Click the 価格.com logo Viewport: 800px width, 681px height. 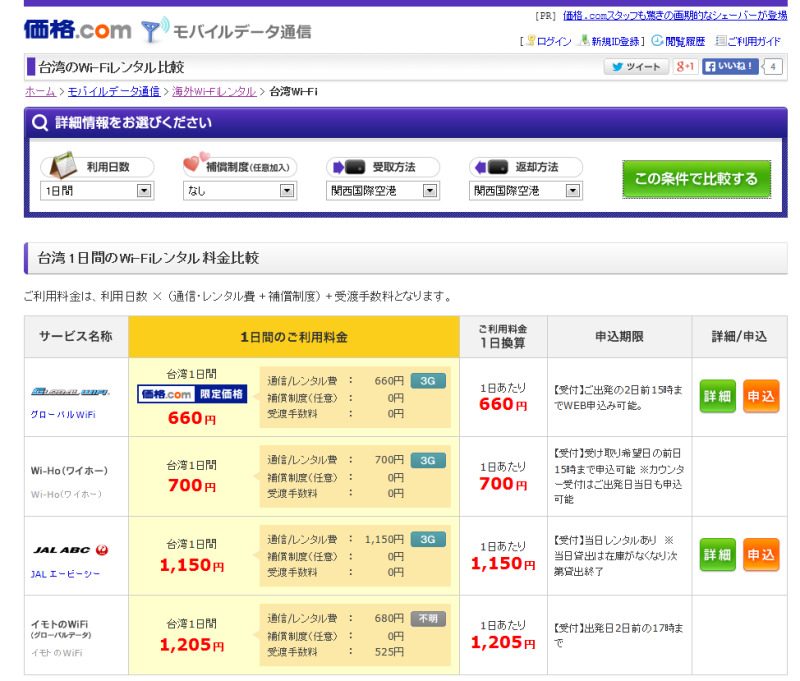pos(76,31)
